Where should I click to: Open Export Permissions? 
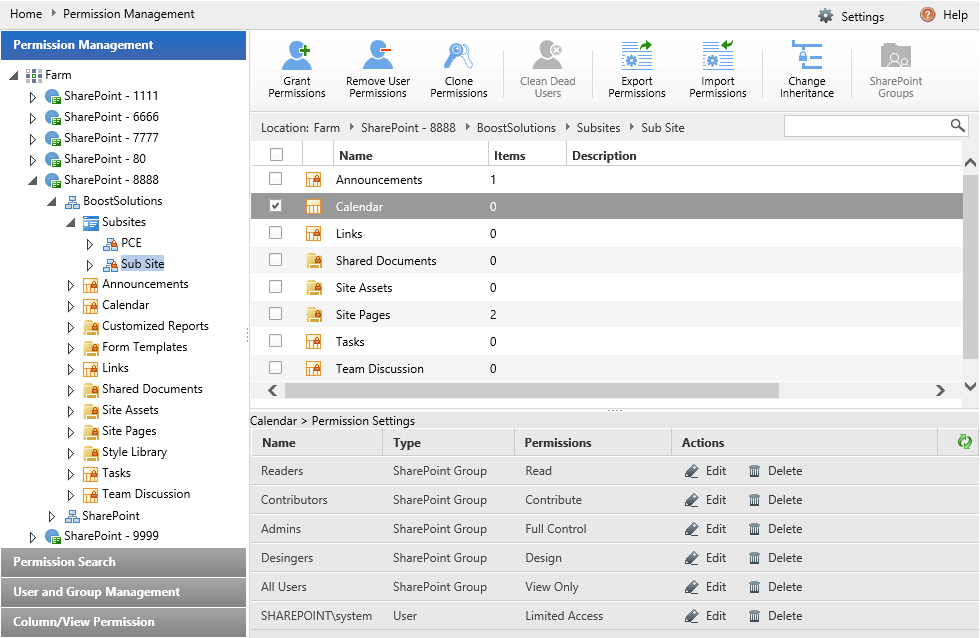636,69
